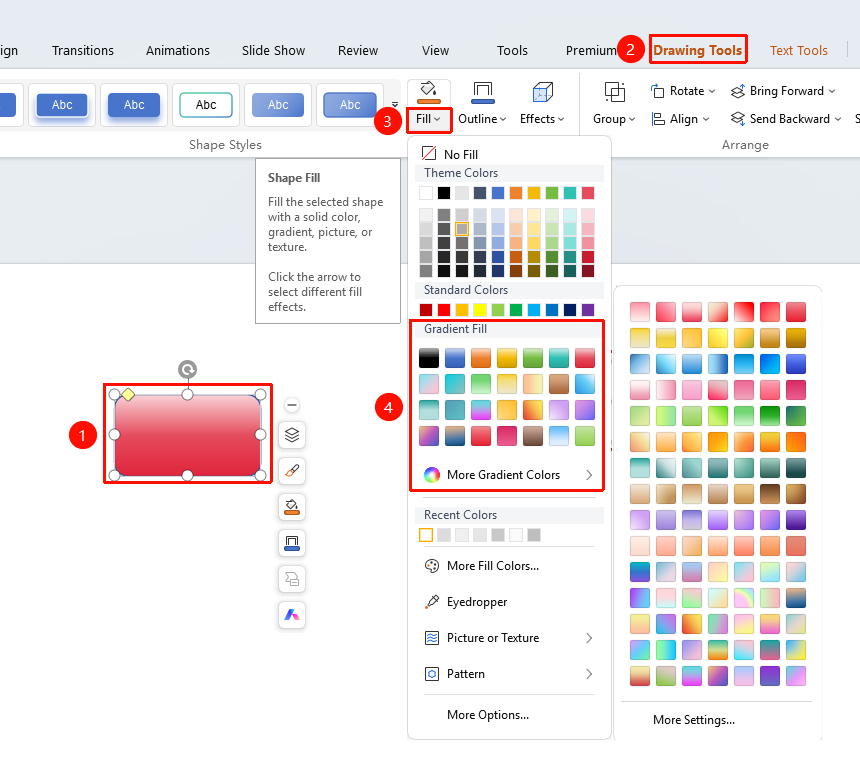Choose the first white swatch in Recent Colors
Viewport: 860px width, 765px height.
pos(426,535)
